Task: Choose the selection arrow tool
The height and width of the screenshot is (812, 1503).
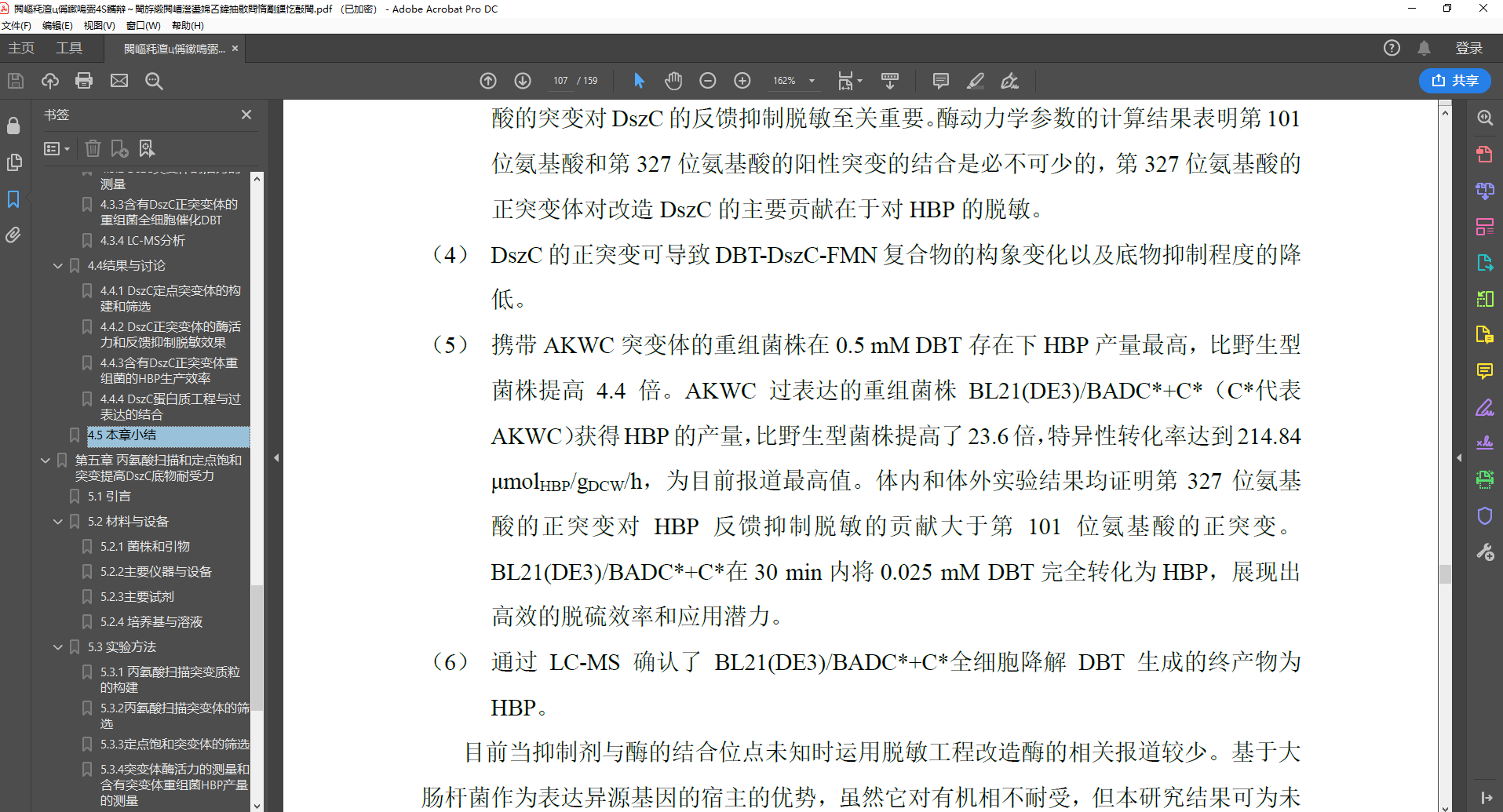Action: point(639,81)
